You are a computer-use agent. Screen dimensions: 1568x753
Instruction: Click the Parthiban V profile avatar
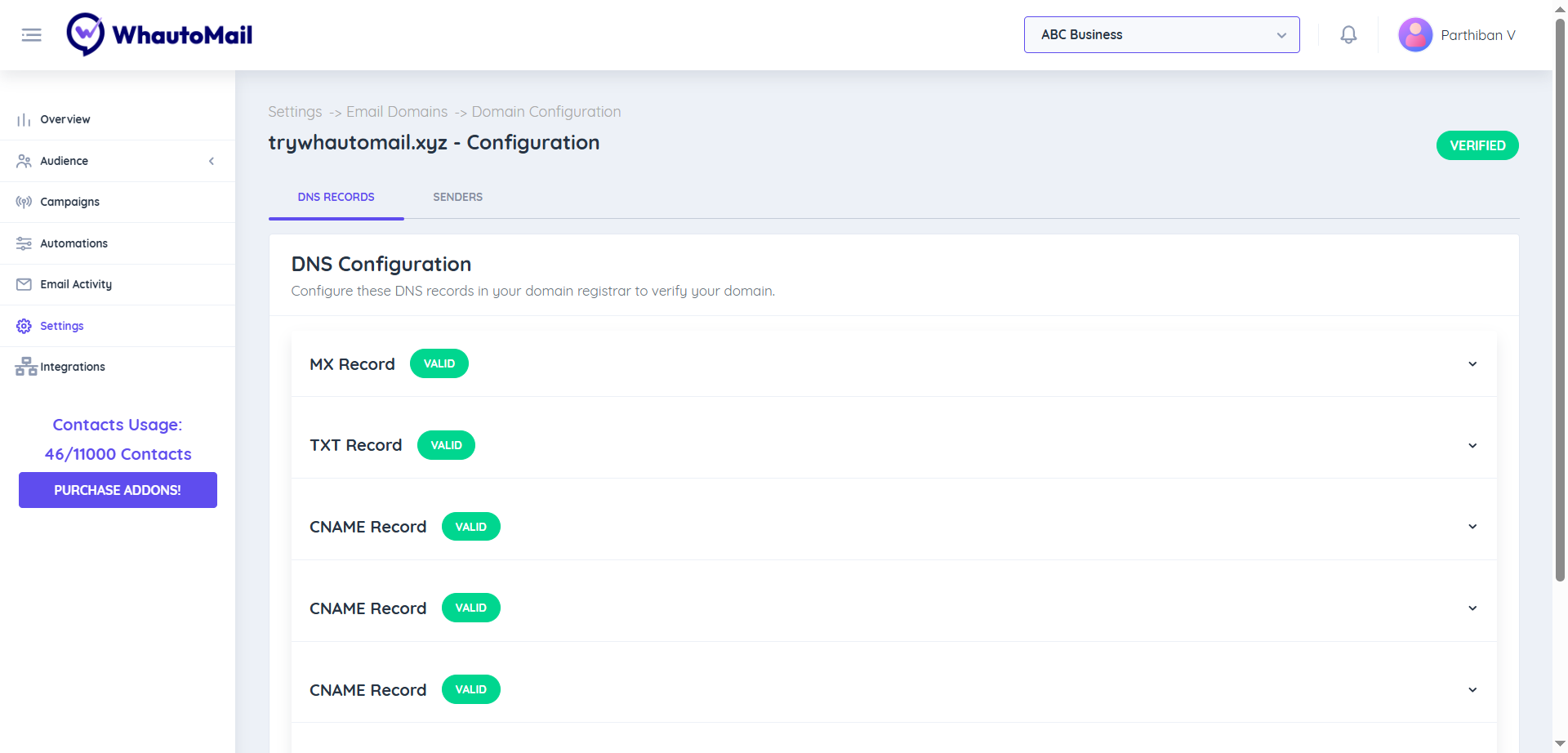click(x=1415, y=35)
